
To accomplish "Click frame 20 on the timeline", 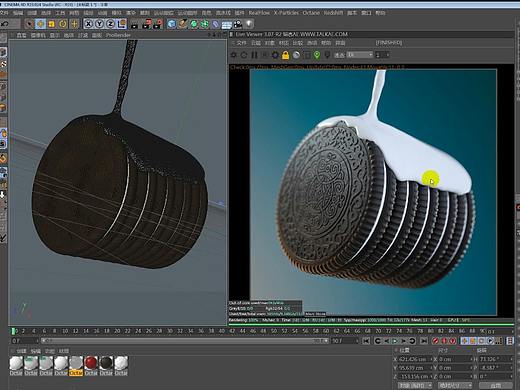I will tap(117, 331).
